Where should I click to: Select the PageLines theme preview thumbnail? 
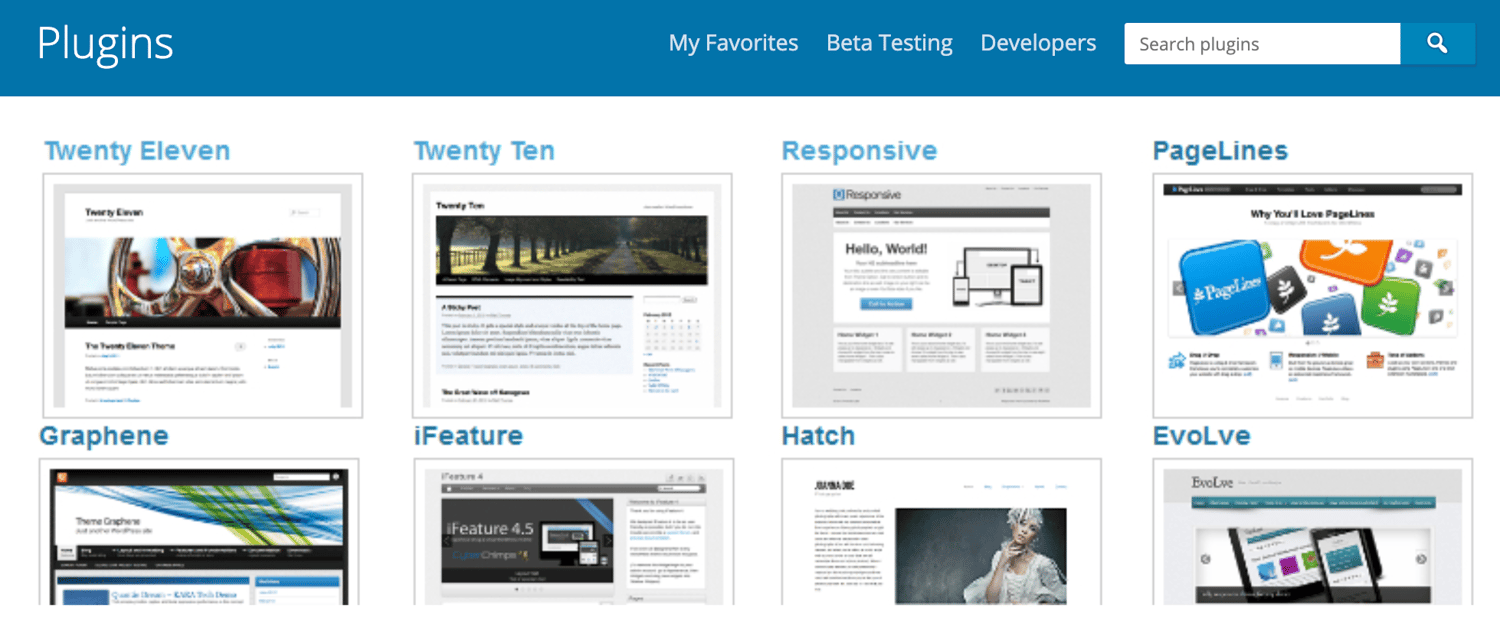coord(1312,295)
